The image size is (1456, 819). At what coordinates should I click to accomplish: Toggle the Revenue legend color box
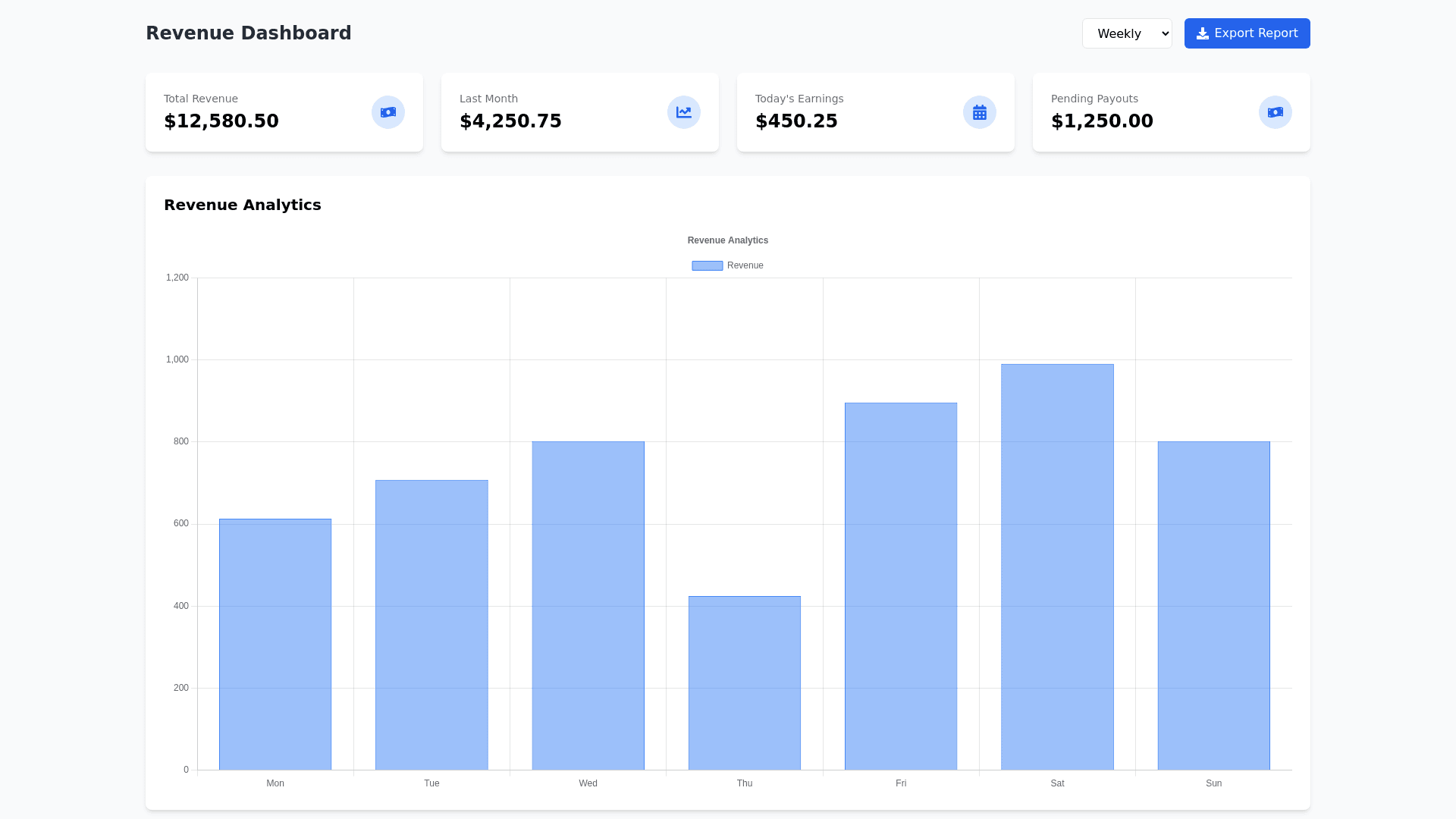[x=707, y=265]
